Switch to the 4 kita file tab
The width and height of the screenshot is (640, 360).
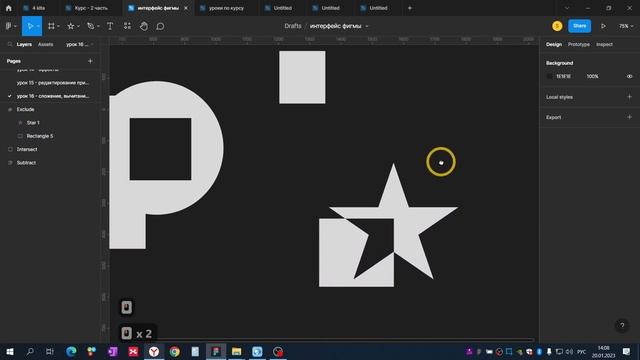tap(39, 8)
